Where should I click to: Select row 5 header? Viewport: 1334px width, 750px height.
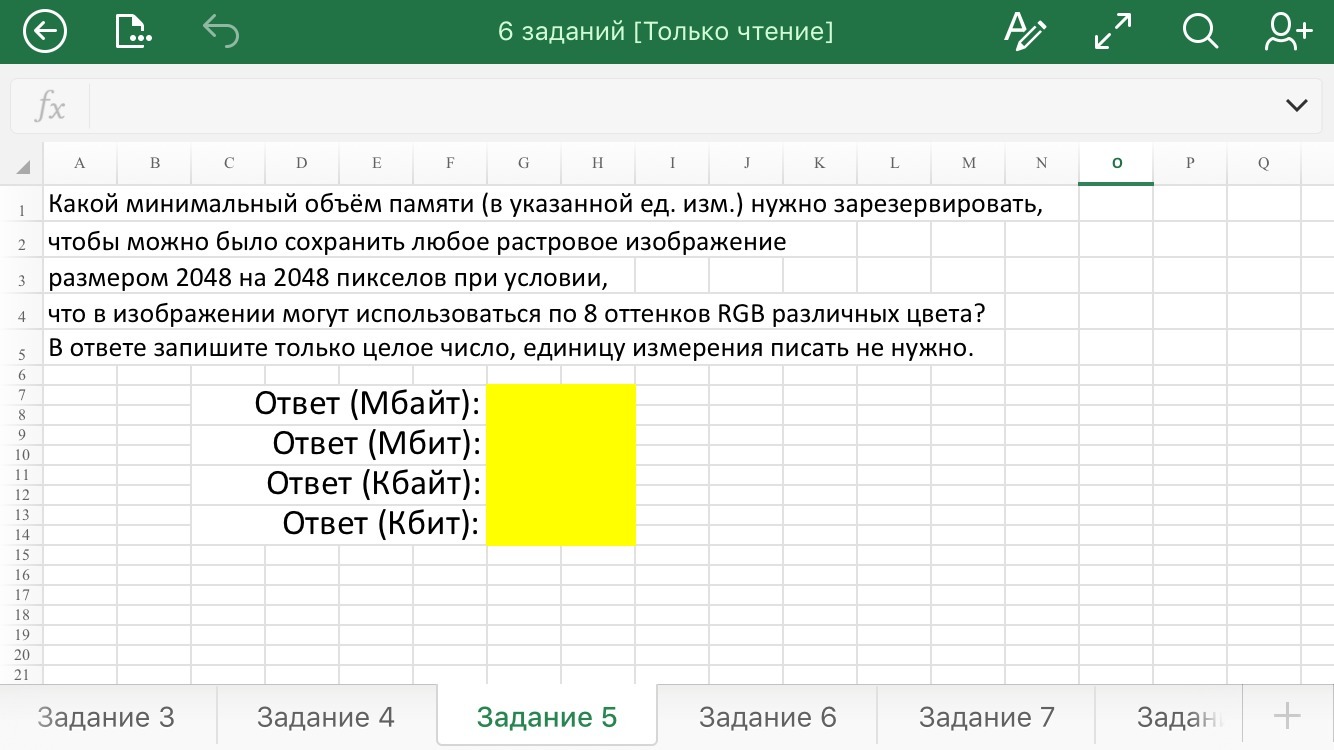(x=22, y=355)
